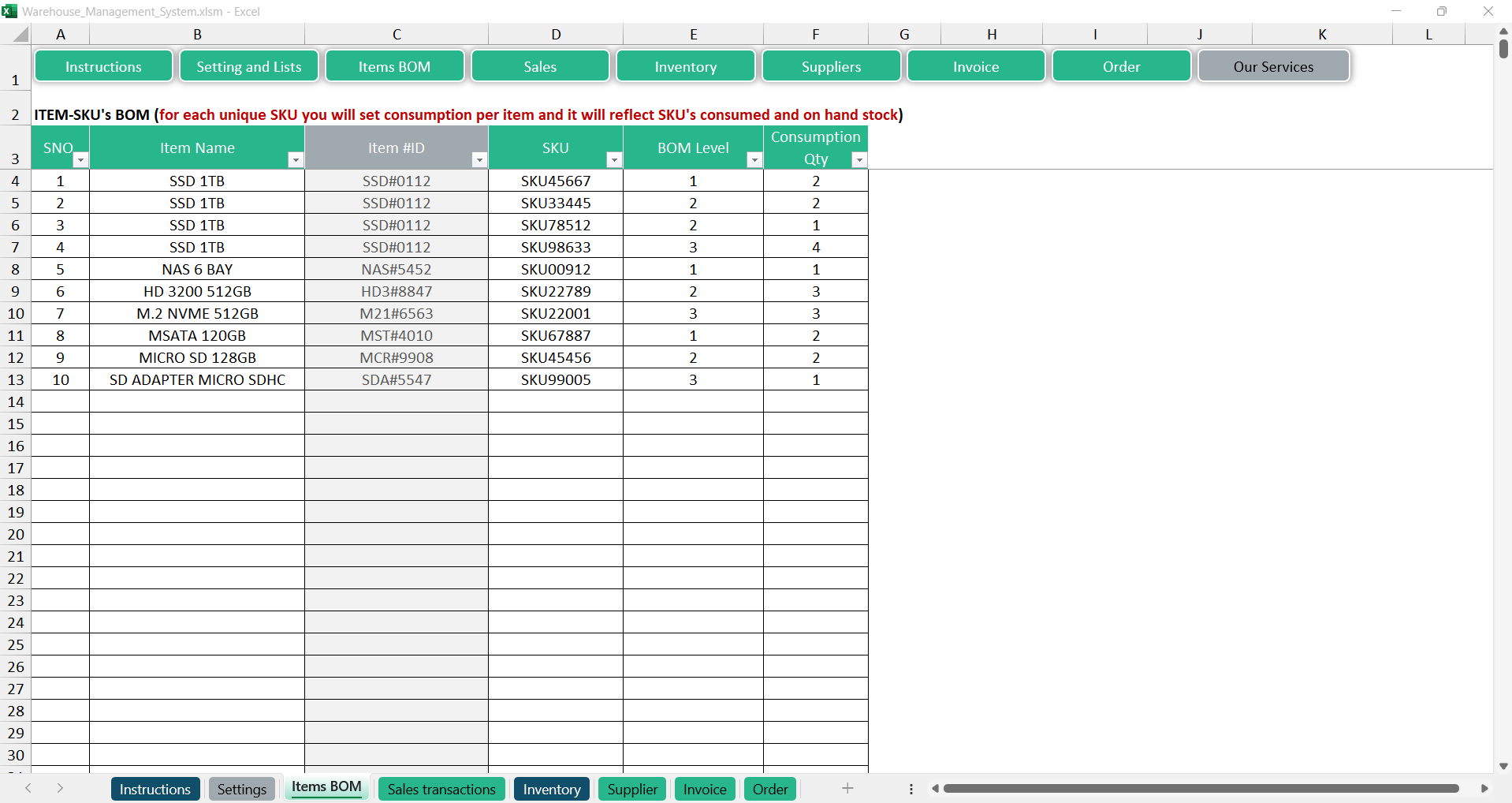Viewport: 1512px width, 803px height.
Task: Add a new worksheet with the plus icon
Action: click(x=847, y=788)
